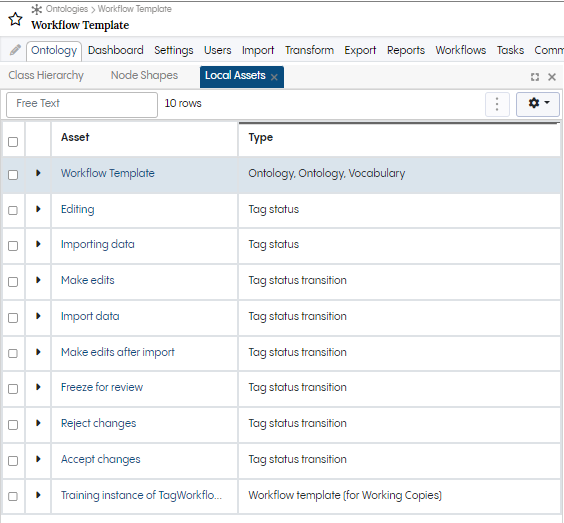Close the Local Assets tab
564x523 pixels.
(x=274, y=77)
